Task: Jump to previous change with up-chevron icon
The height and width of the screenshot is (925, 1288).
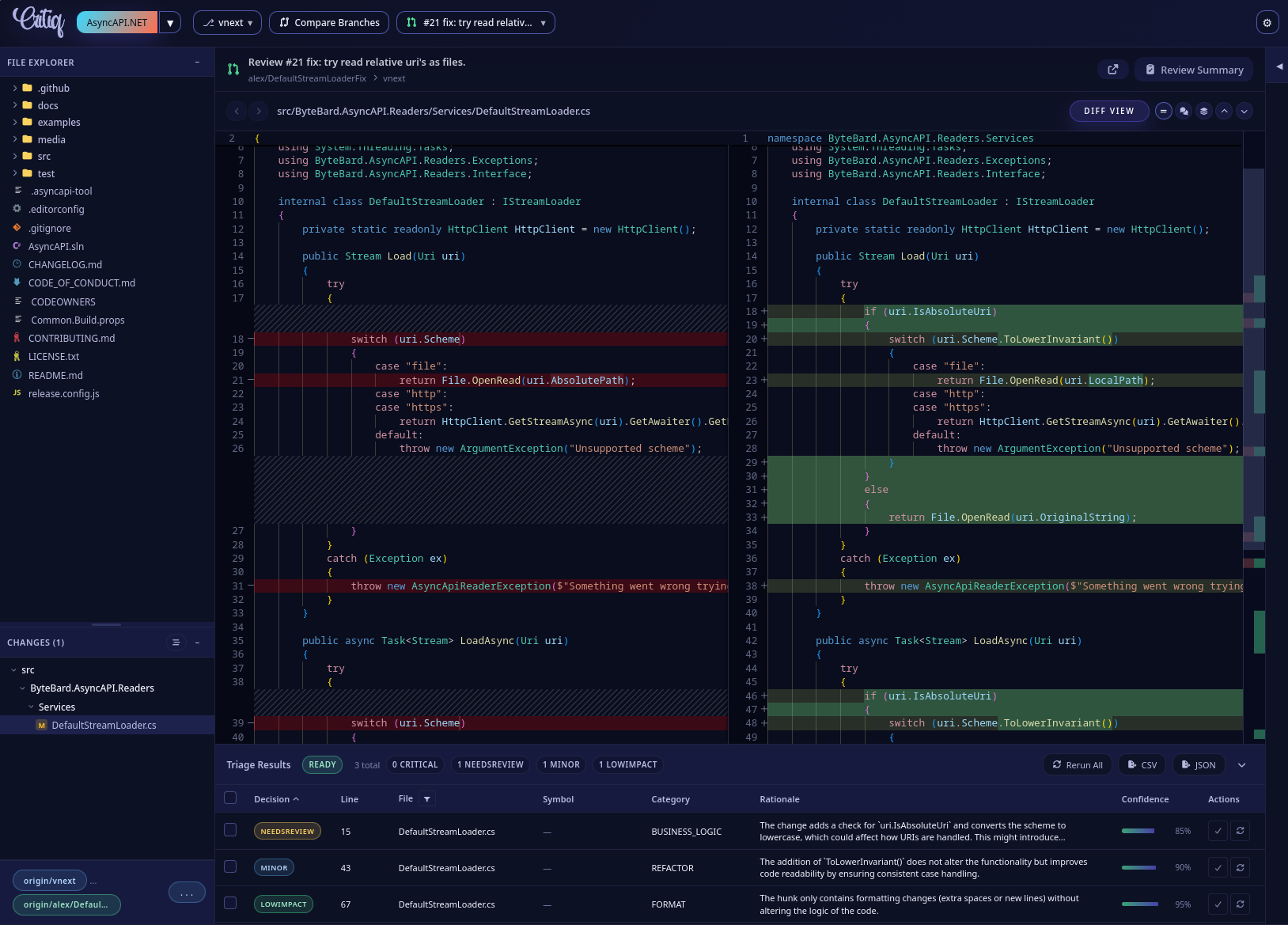Action: (x=1224, y=111)
